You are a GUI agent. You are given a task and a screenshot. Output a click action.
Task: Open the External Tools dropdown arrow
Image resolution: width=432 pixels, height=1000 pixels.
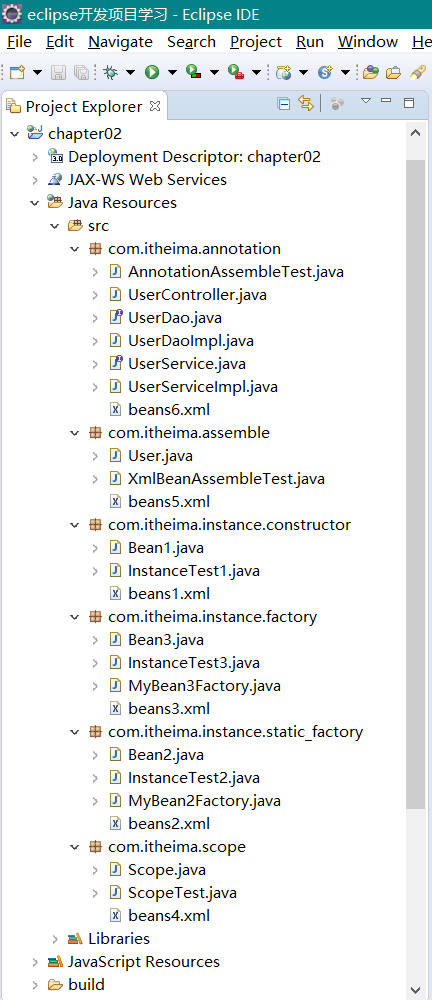coord(256,73)
